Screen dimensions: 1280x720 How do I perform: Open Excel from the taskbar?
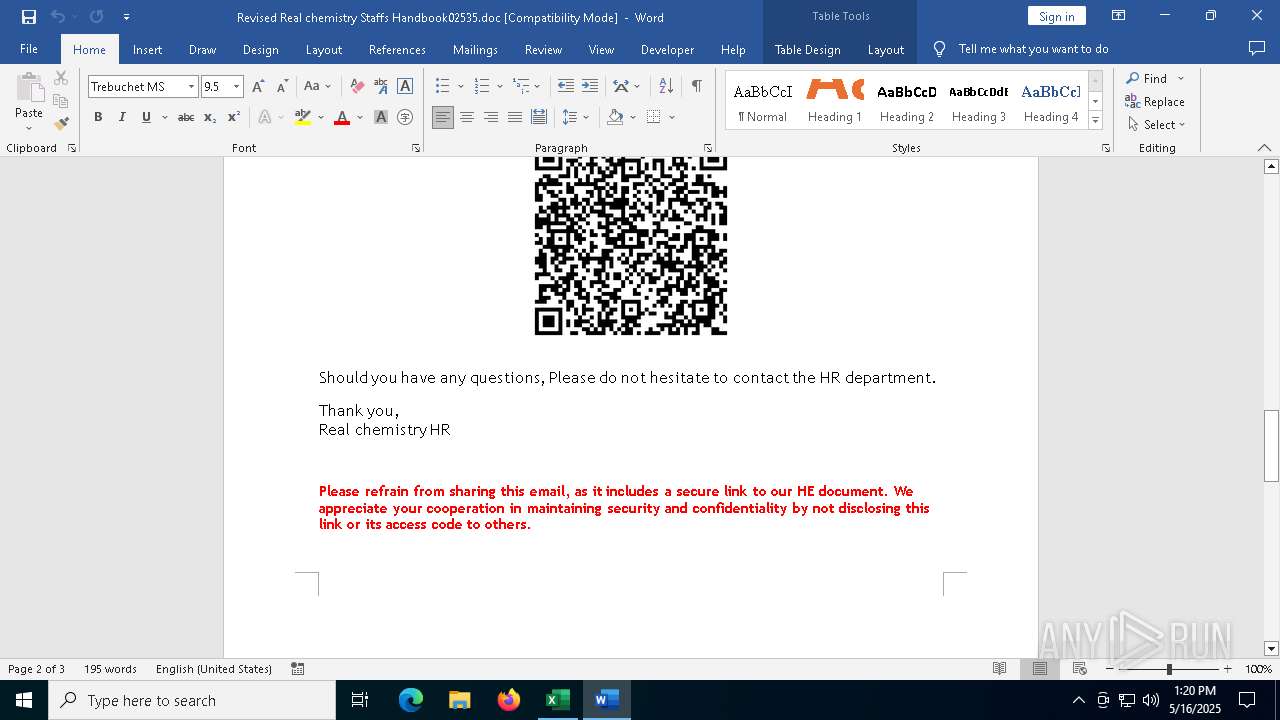(557, 700)
